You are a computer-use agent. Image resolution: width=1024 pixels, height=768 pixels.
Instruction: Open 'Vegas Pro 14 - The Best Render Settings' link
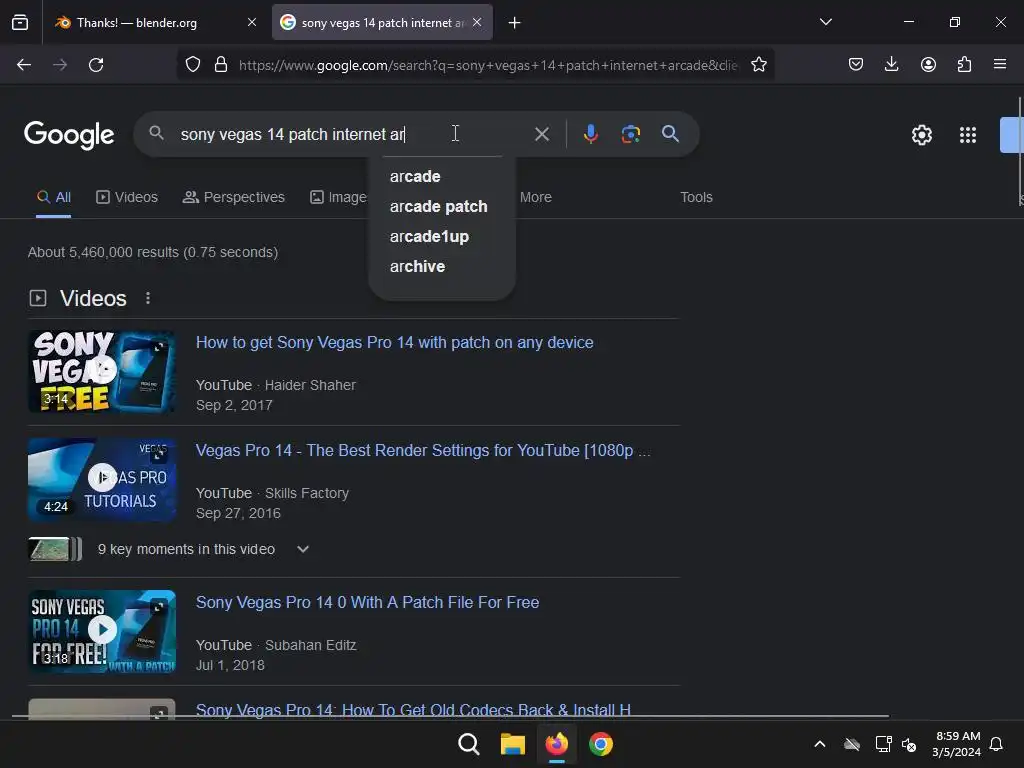point(423,451)
